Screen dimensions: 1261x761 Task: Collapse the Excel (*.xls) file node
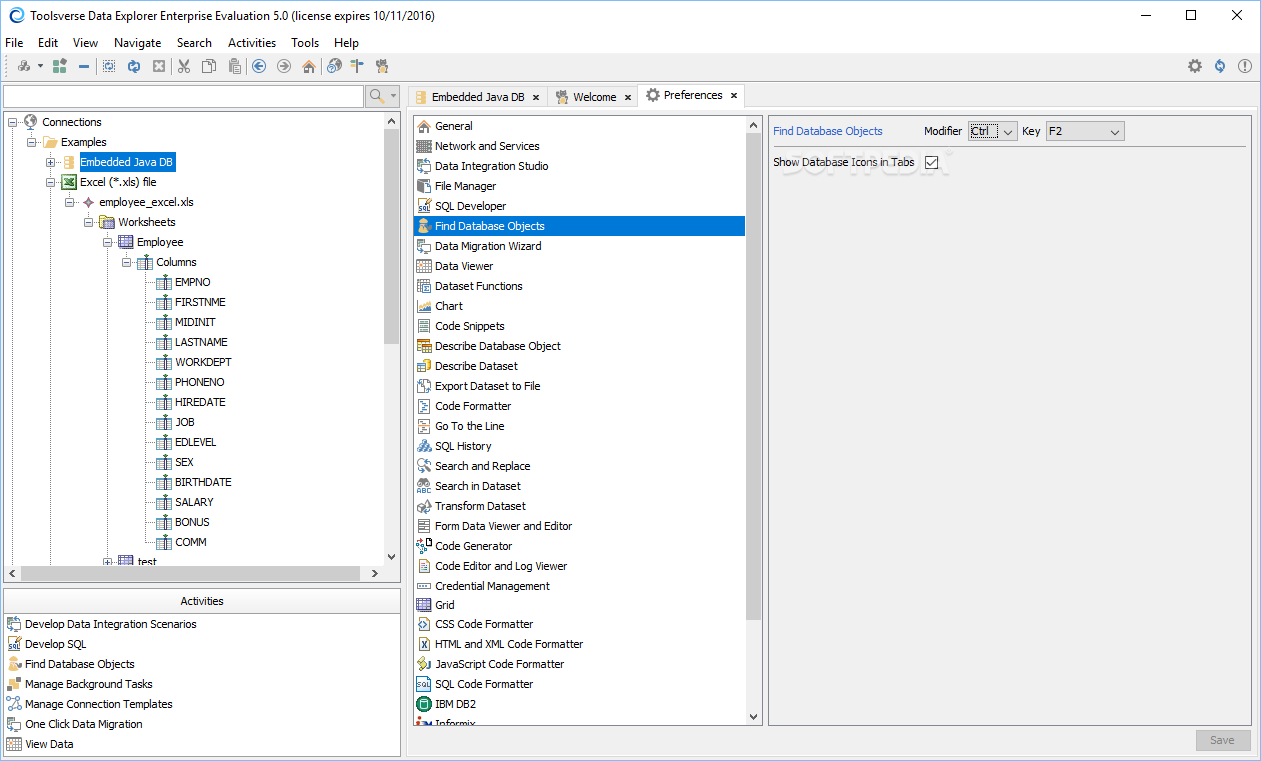[x=51, y=182]
